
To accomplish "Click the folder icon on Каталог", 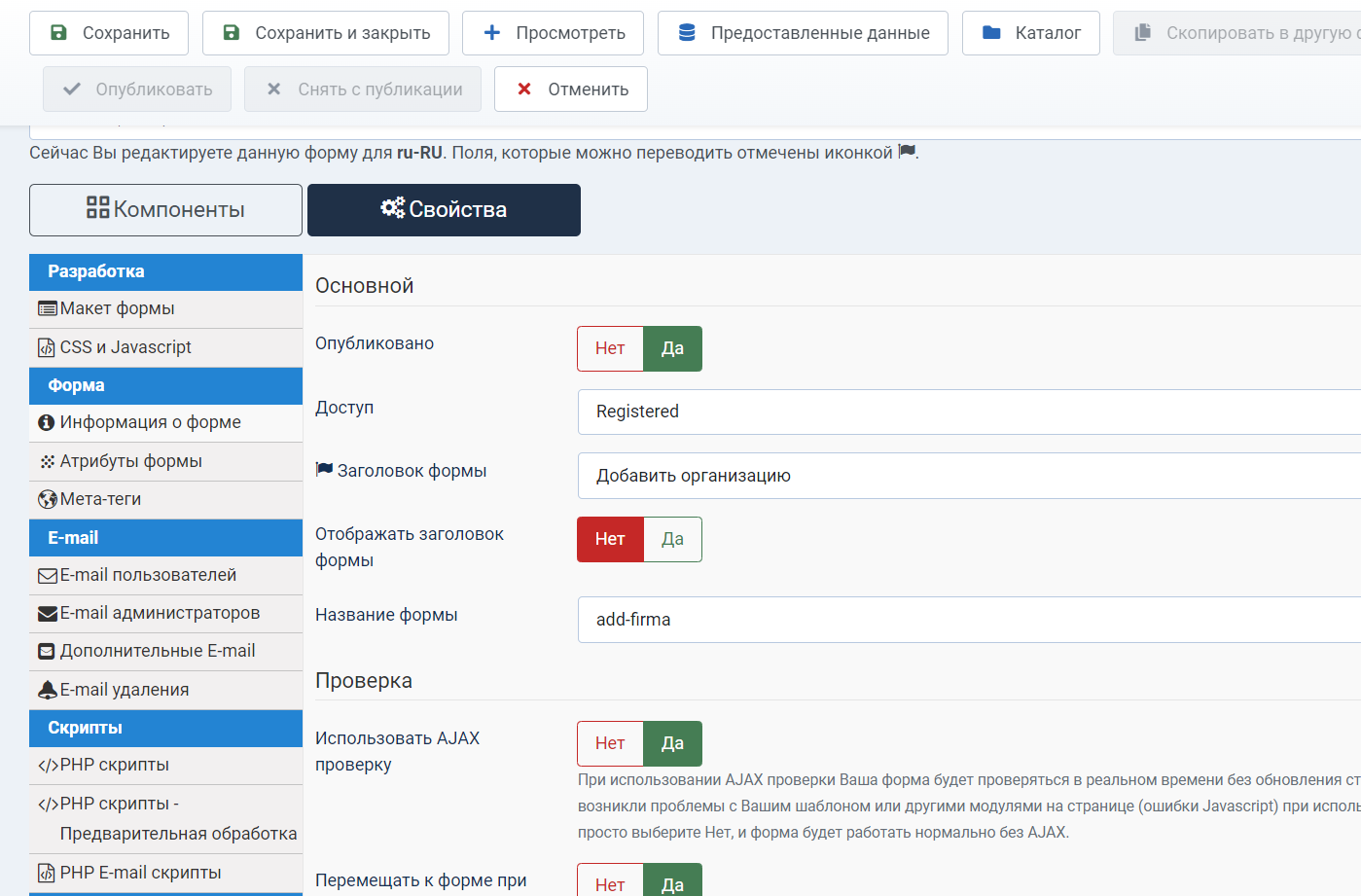I will [x=991, y=33].
